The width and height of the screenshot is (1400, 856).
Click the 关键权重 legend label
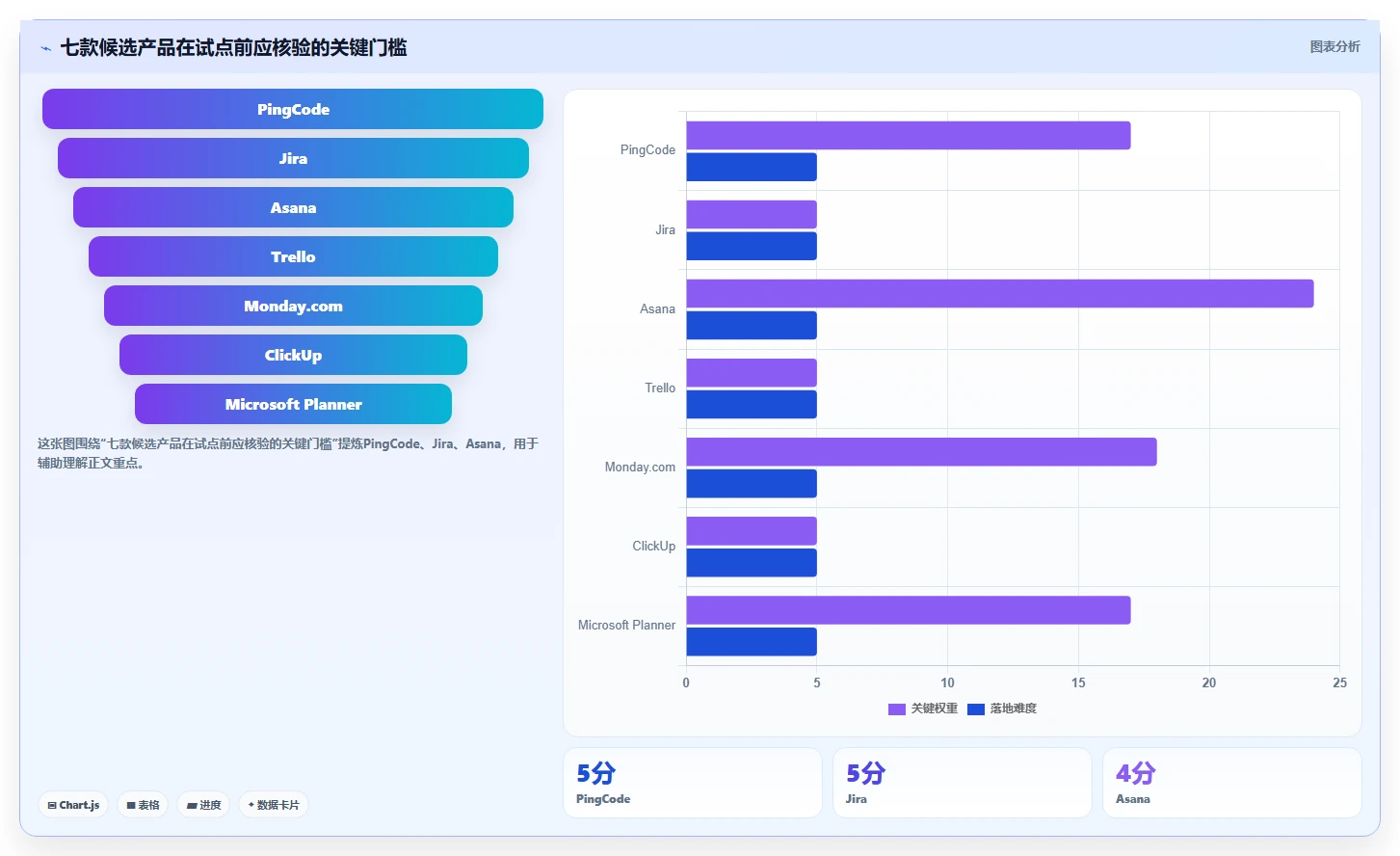(935, 709)
